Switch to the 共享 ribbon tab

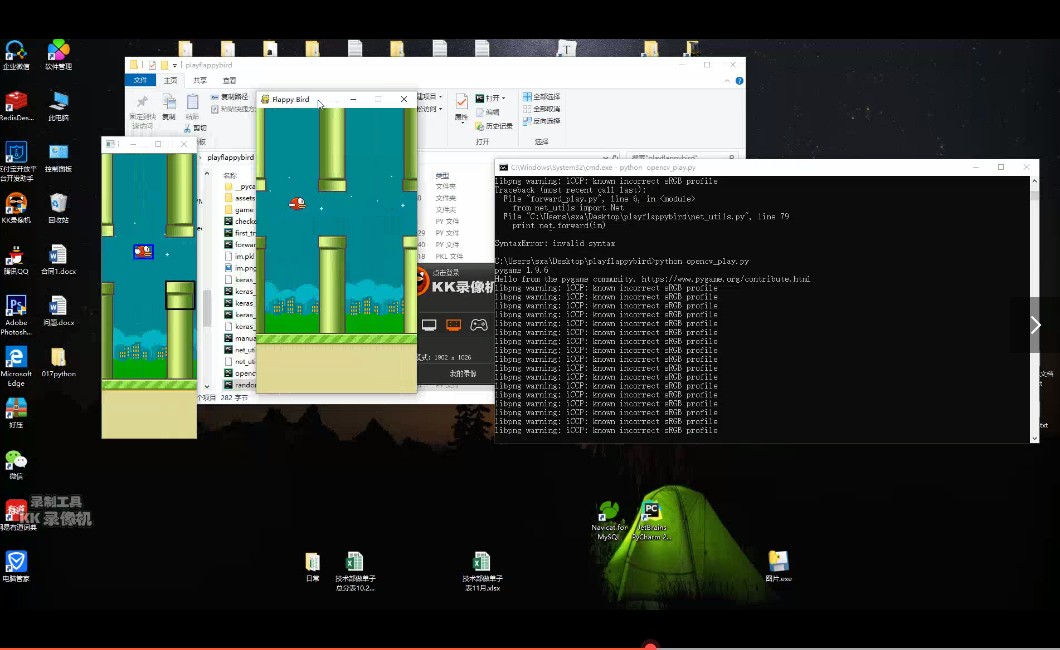(200, 80)
